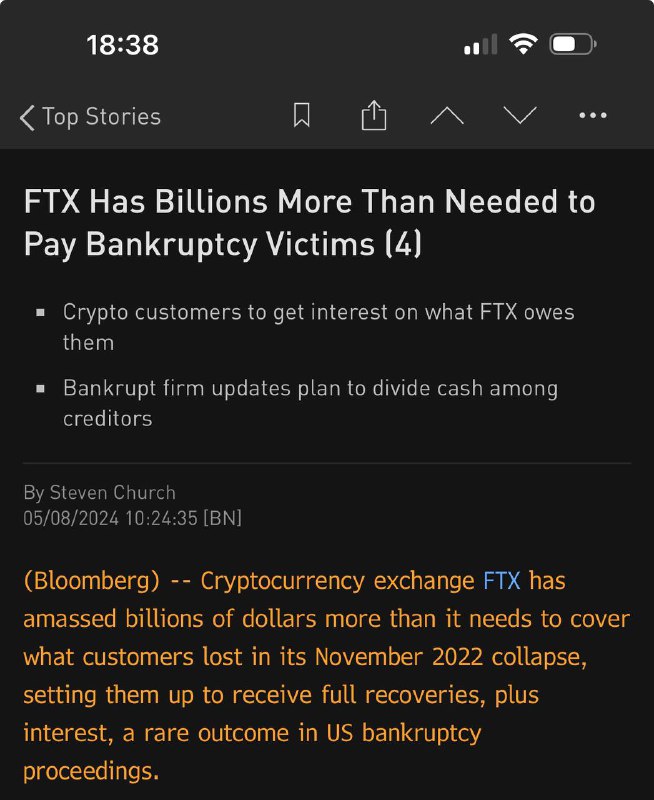
Task: Tap the battery indicator icon
Action: 573,44
